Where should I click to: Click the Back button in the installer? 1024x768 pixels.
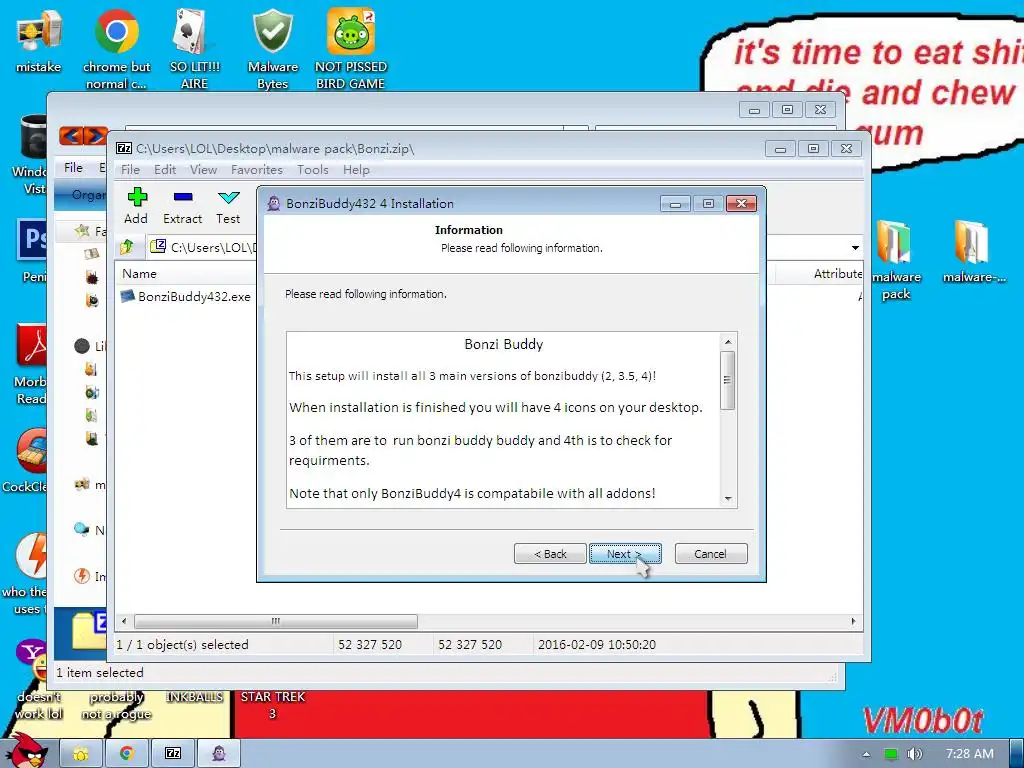[550, 554]
